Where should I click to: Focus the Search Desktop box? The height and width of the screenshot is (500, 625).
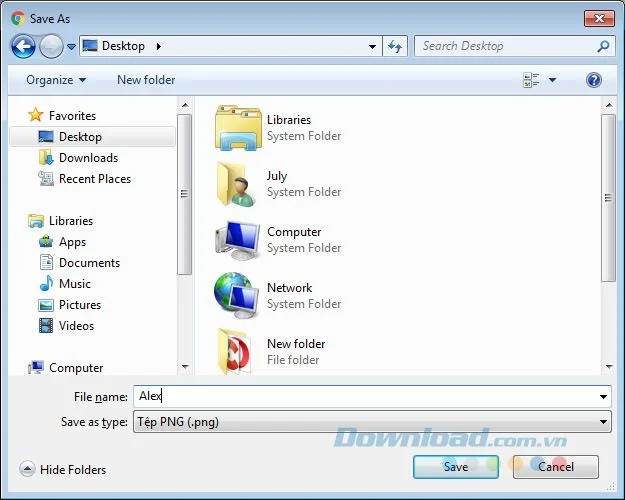tap(514, 46)
